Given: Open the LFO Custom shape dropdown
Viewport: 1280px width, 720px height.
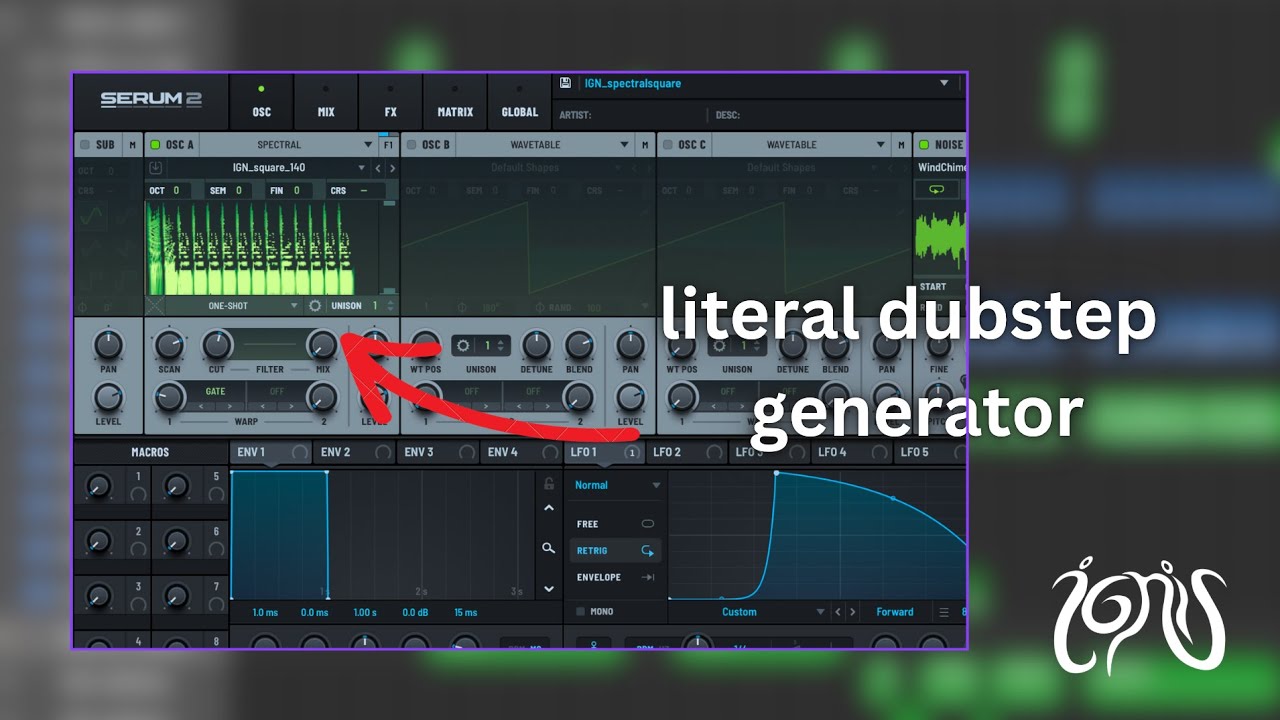Looking at the screenshot, I should coord(748,612).
